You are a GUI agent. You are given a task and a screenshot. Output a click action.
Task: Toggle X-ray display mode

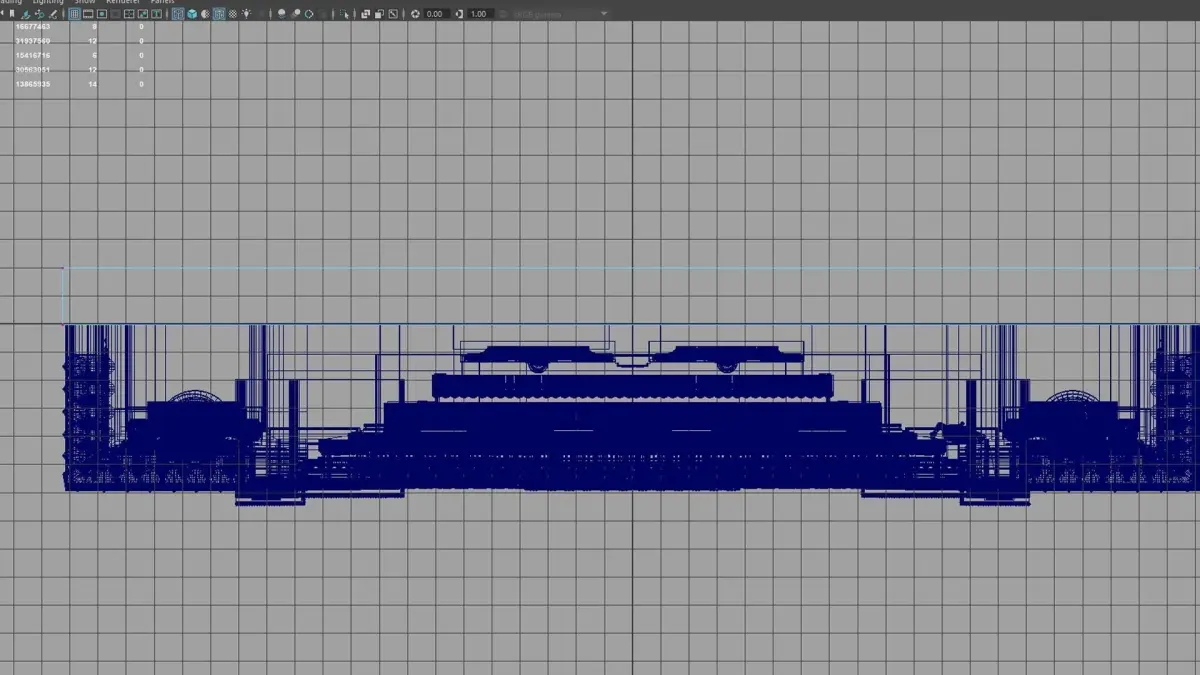pos(365,14)
